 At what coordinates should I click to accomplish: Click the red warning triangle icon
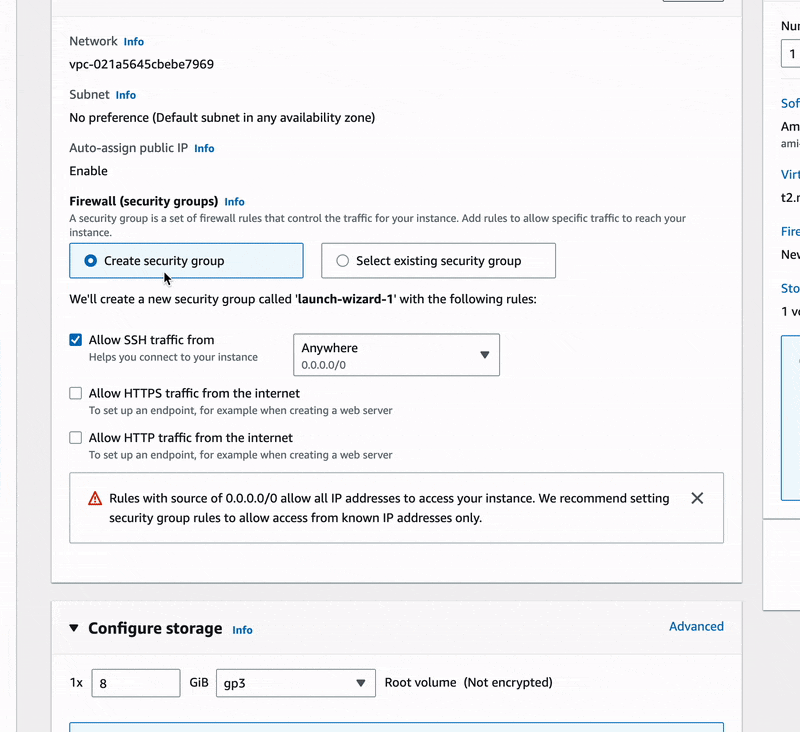coord(95,498)
